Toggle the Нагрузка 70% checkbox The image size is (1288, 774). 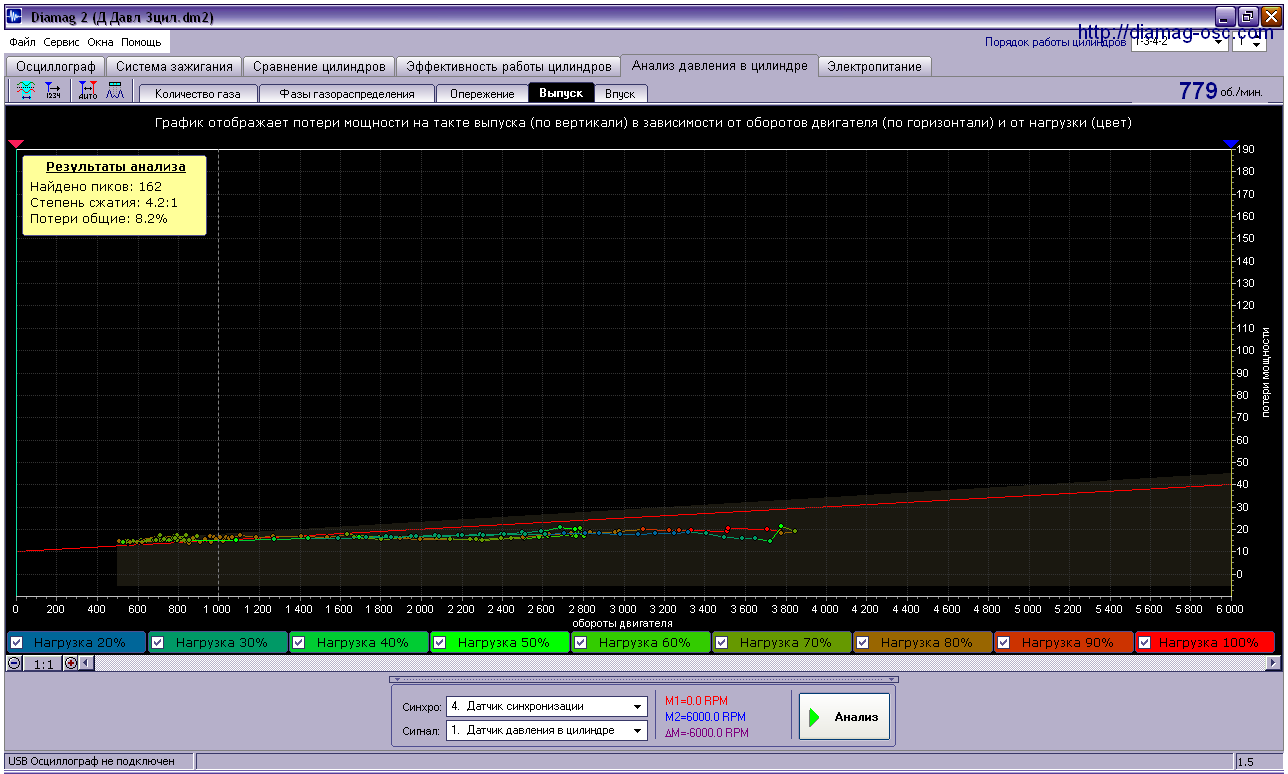(x=722, y=643)
